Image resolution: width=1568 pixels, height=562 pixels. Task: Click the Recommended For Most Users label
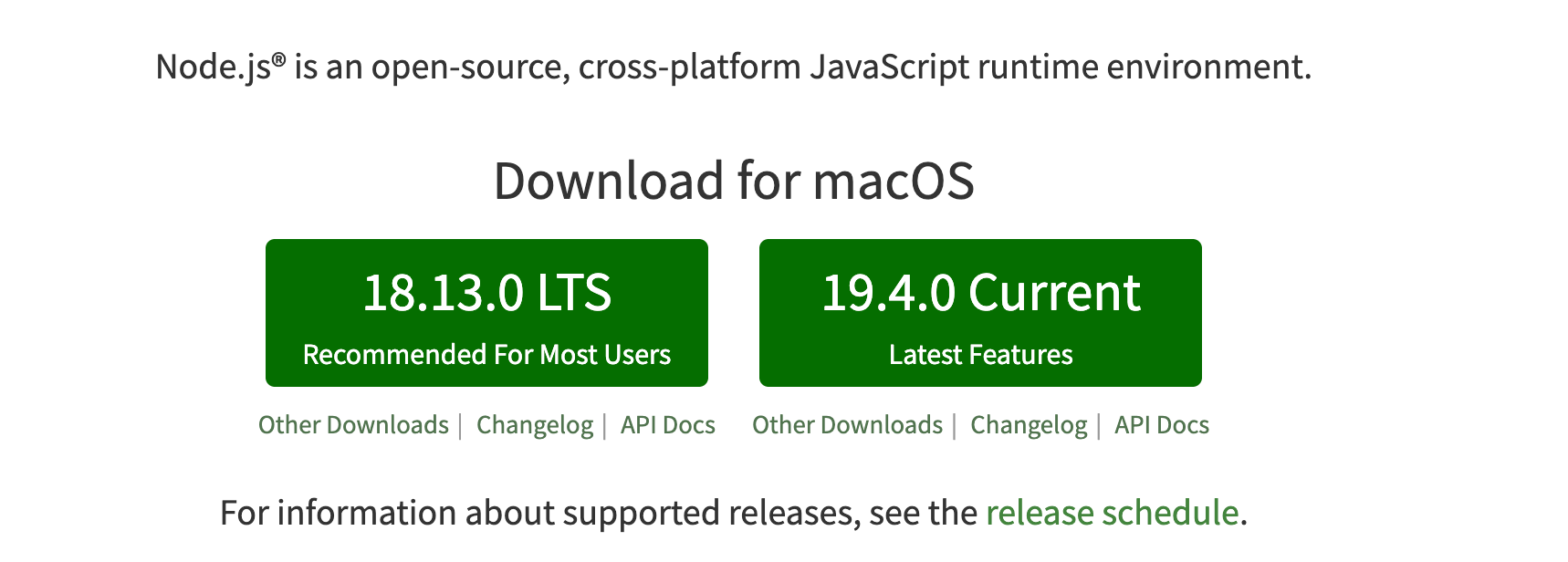click(486, 354)
